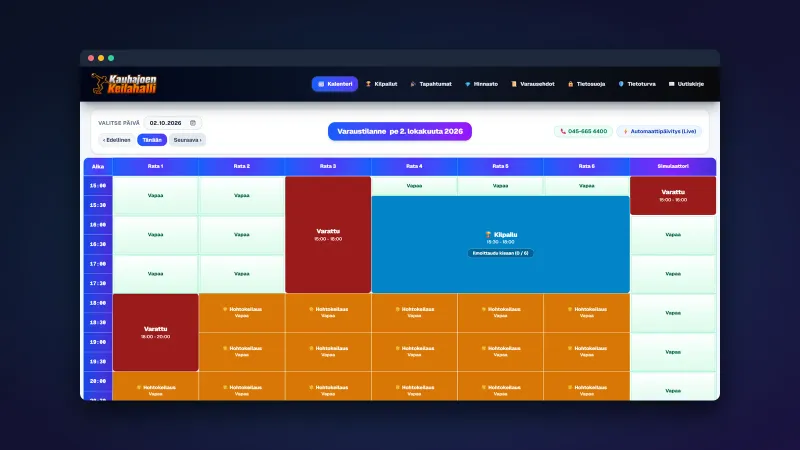Book free Simulaattori slot at 17:00

click(x=673, y=274)
